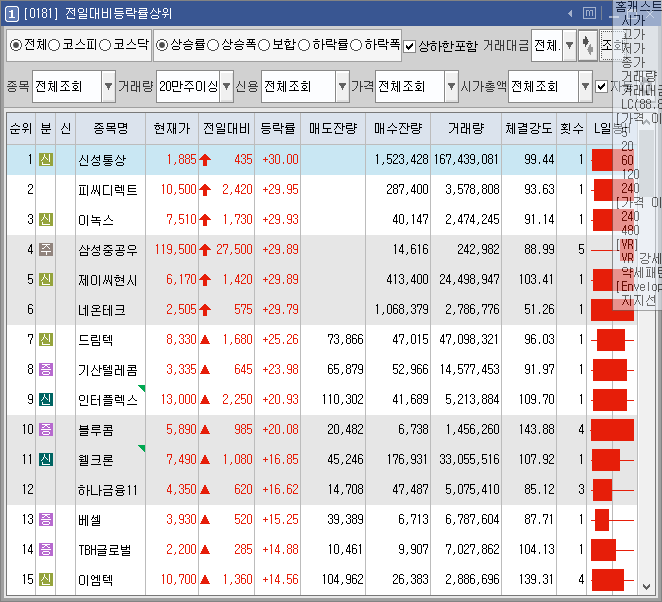The width and height of the screenshot is (662, 602).
Task: Click the 신 badge icon for 신성통상
Action: (x=46, y=160)
